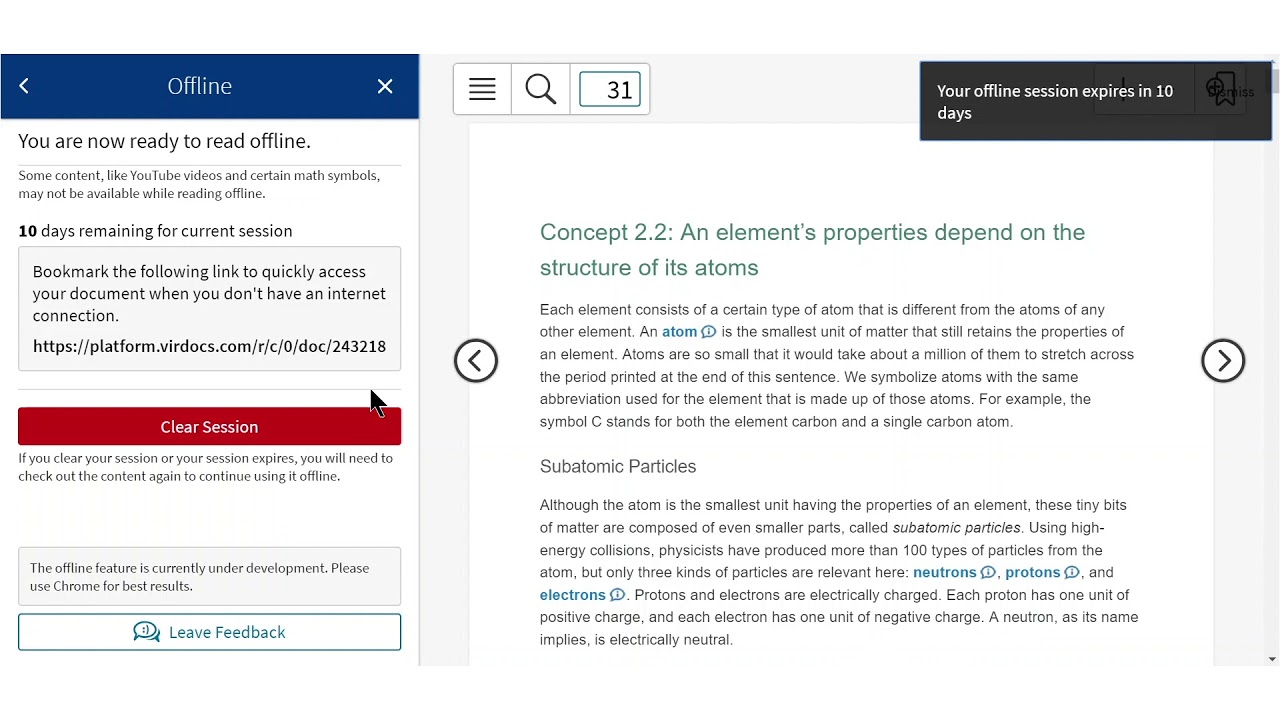
Task: Click the scroll down arrow of reader scrollbar
Action: 1272,659
